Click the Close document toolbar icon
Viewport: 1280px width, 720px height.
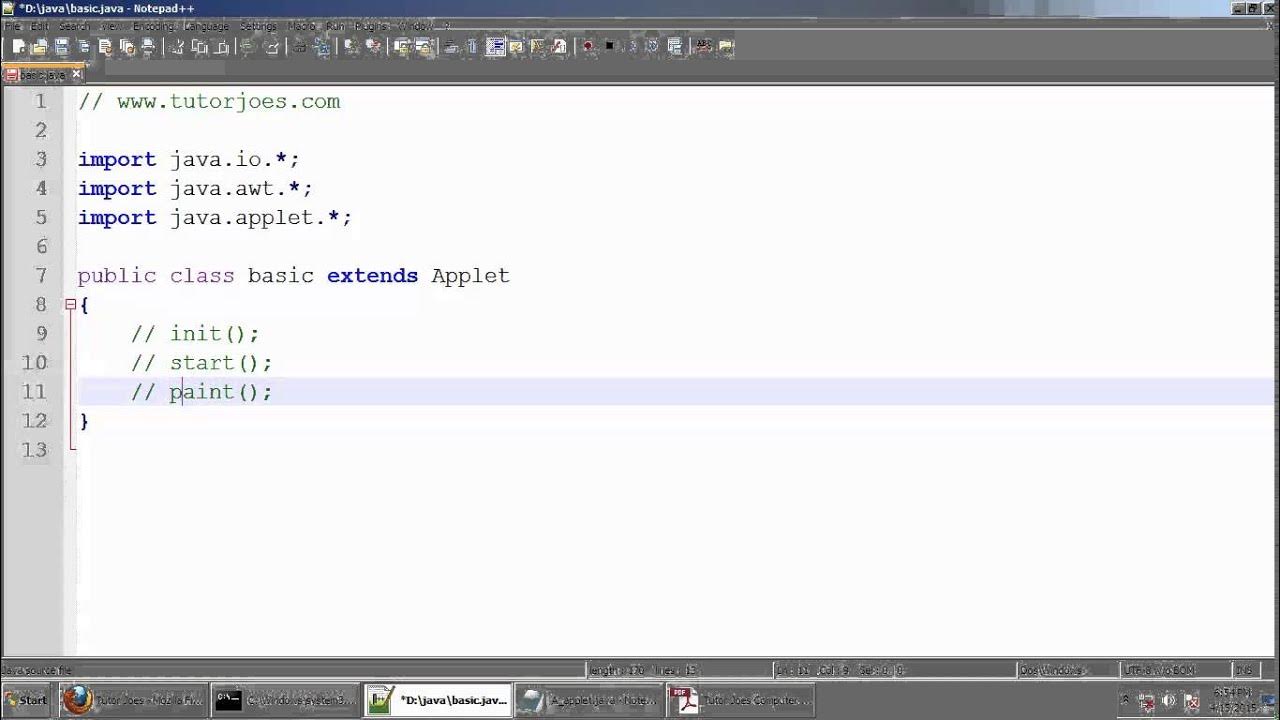point(105,46)
